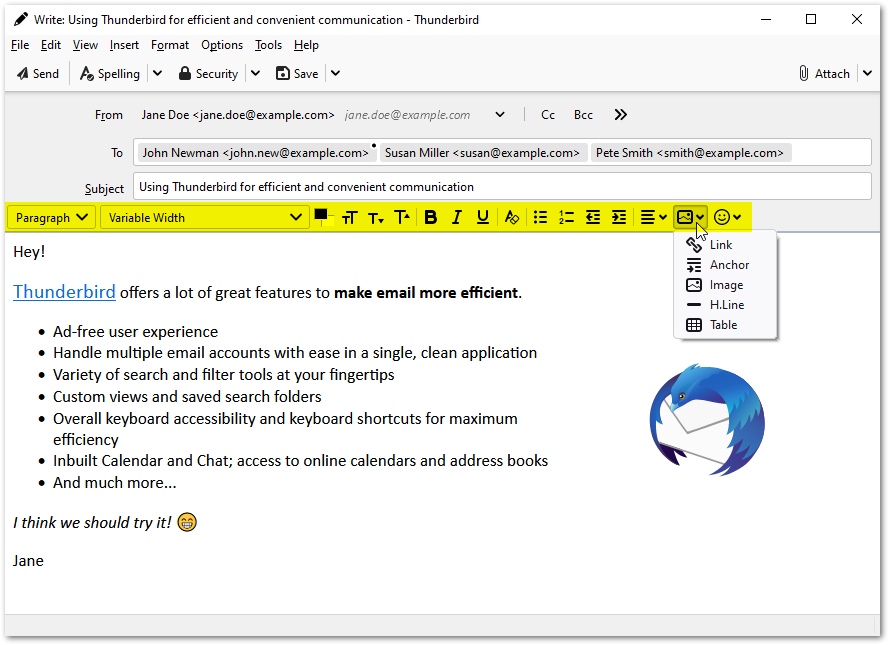Select the Thunderbird logo image
Viewport: 889px width, 645px height.
point(707,420)
